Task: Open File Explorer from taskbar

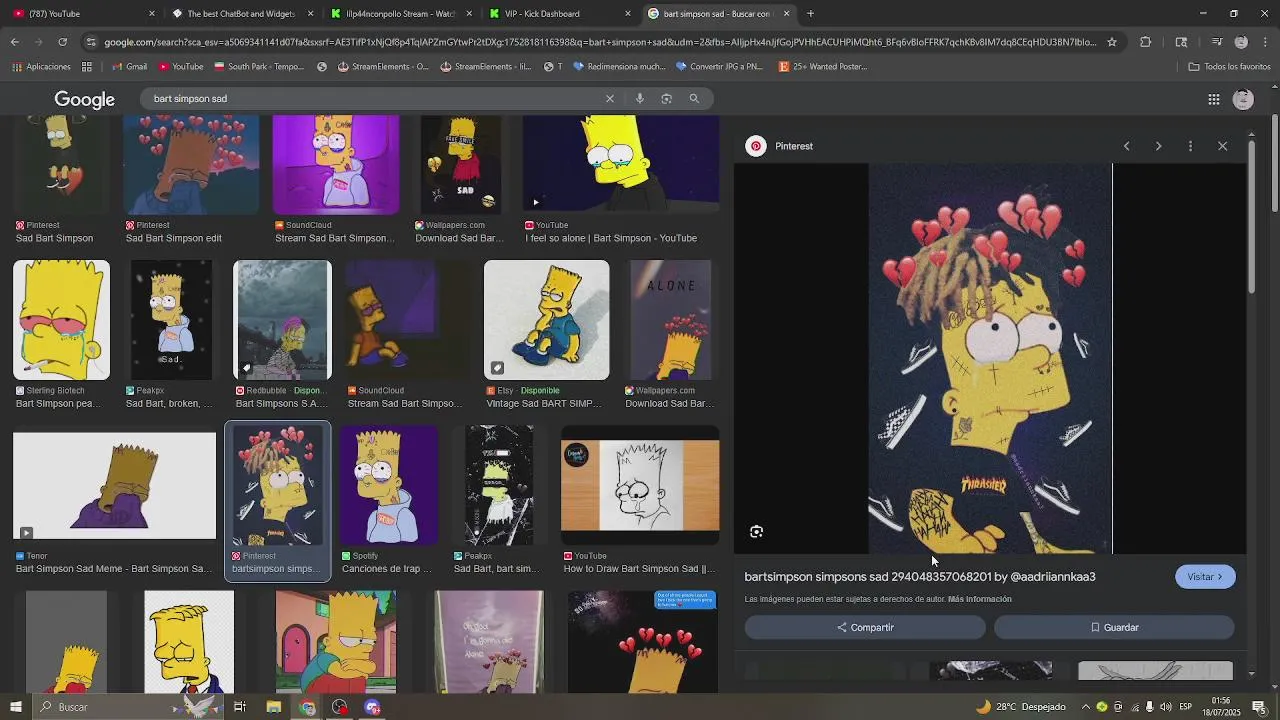Action: [274, 707]
